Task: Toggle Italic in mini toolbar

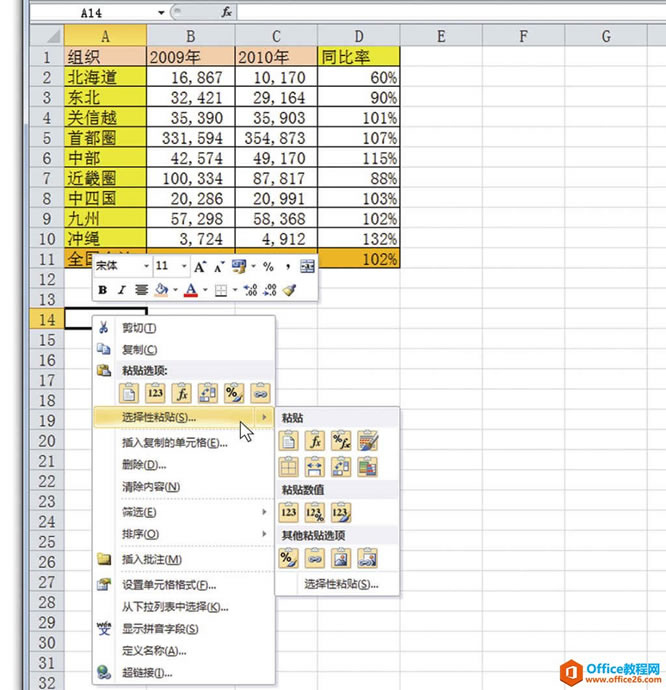Action: tap(122, 290)
